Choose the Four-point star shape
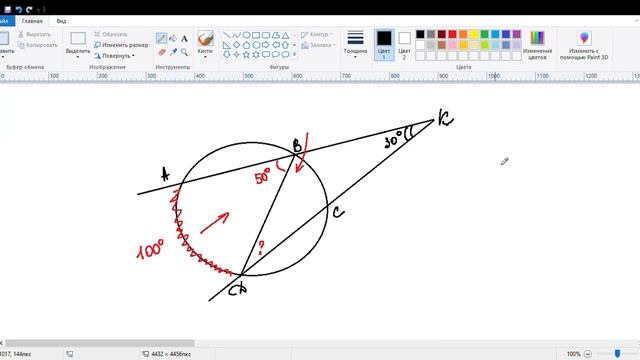 [x=236, y=54]
